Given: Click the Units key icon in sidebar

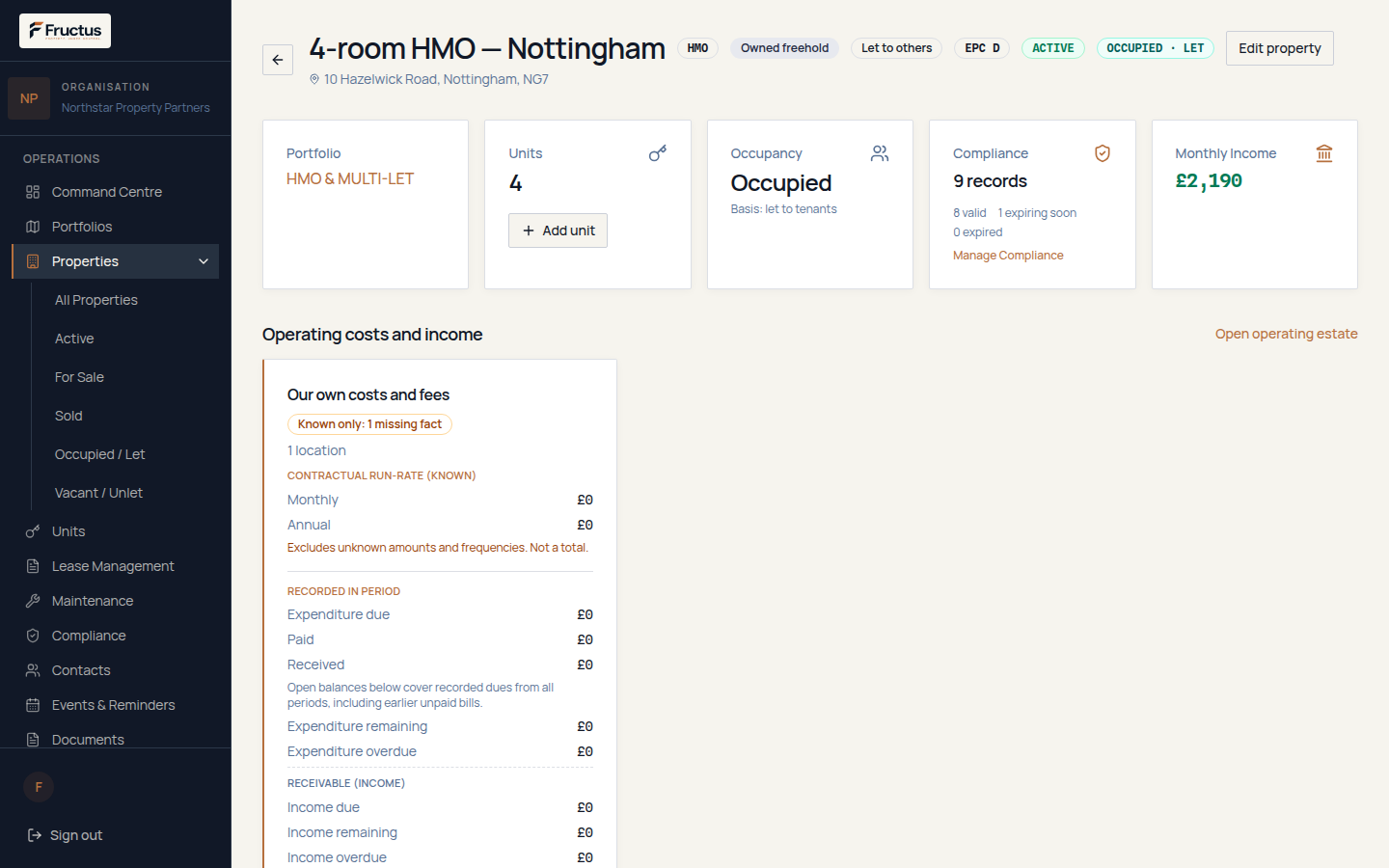Looking at the screenshot, I should [x=33, y=531].
